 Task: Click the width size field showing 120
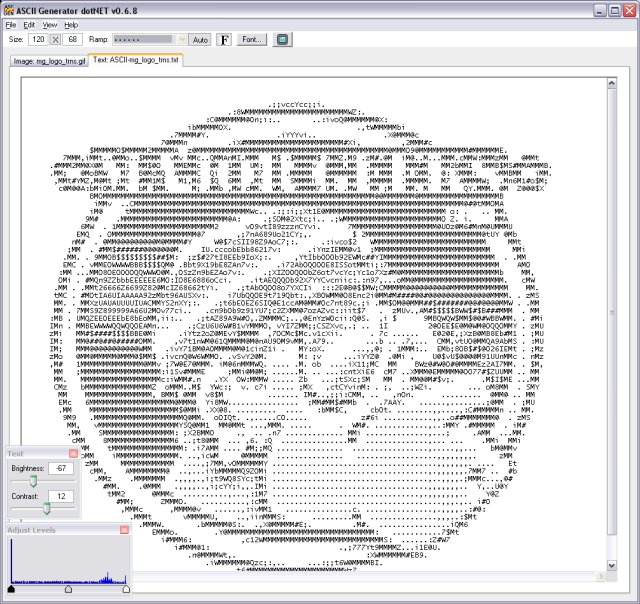(38, 40)
